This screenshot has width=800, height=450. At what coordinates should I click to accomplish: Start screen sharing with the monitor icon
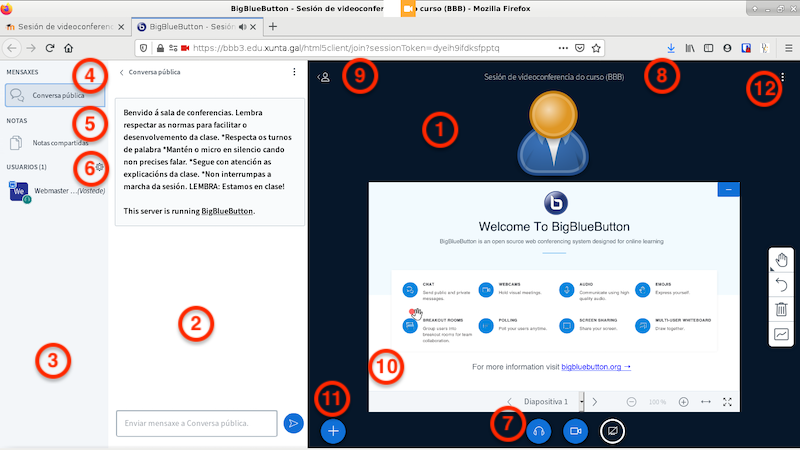pyautogui.click(x=611, y=431)
